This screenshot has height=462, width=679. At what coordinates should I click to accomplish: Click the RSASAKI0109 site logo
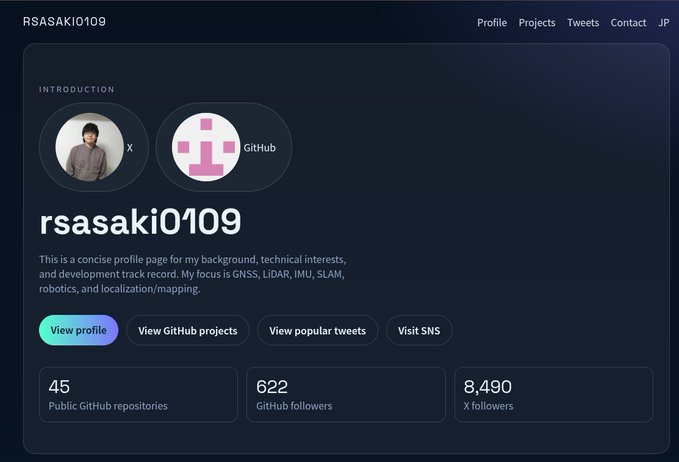[65, 22]
